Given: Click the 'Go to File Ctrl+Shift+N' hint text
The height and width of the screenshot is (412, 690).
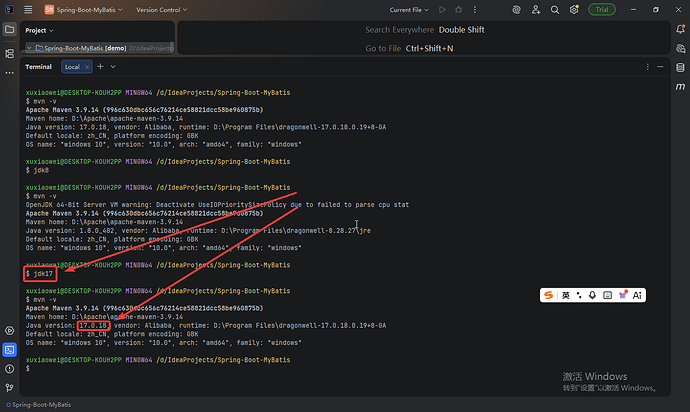Looking at the screenshot, I should 409,48.
